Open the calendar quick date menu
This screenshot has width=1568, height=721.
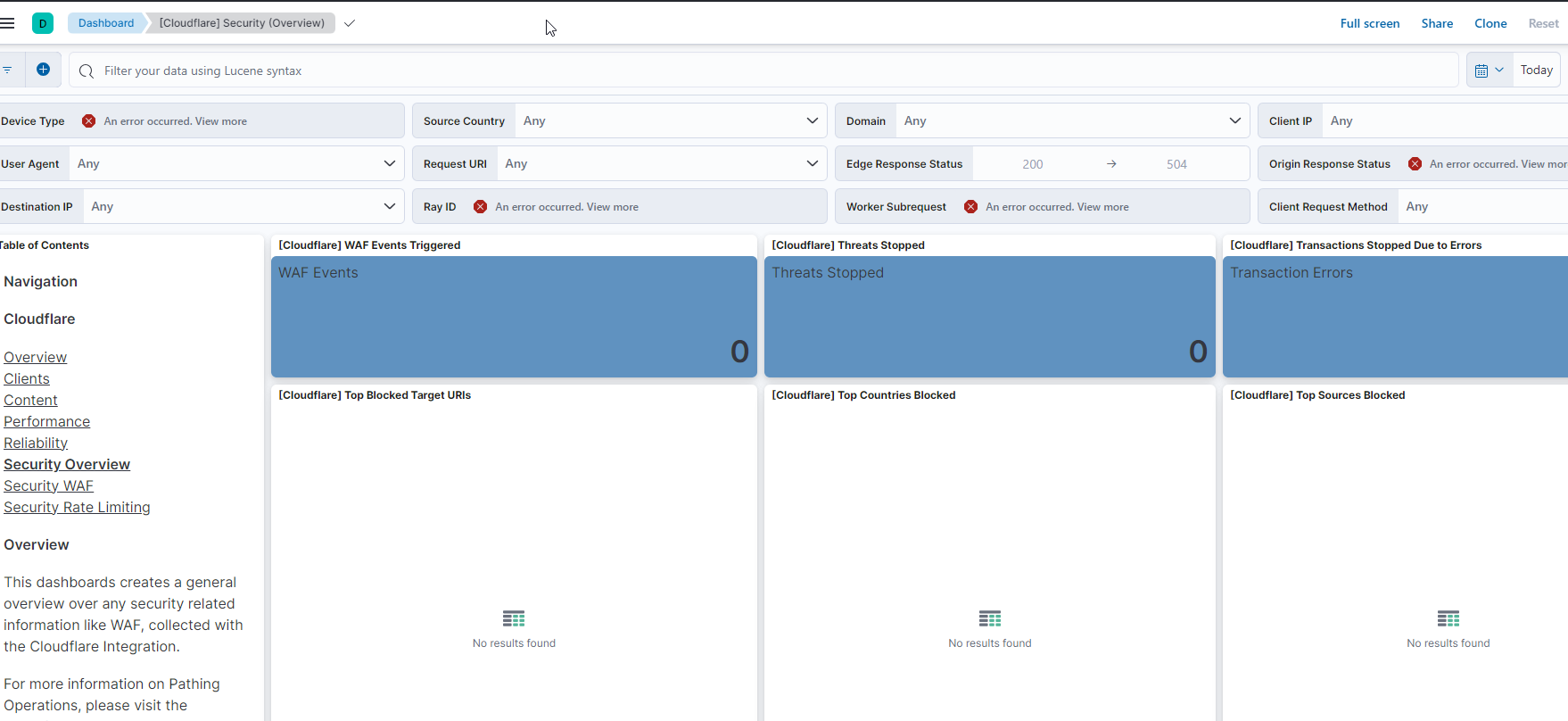point(1490,70)
